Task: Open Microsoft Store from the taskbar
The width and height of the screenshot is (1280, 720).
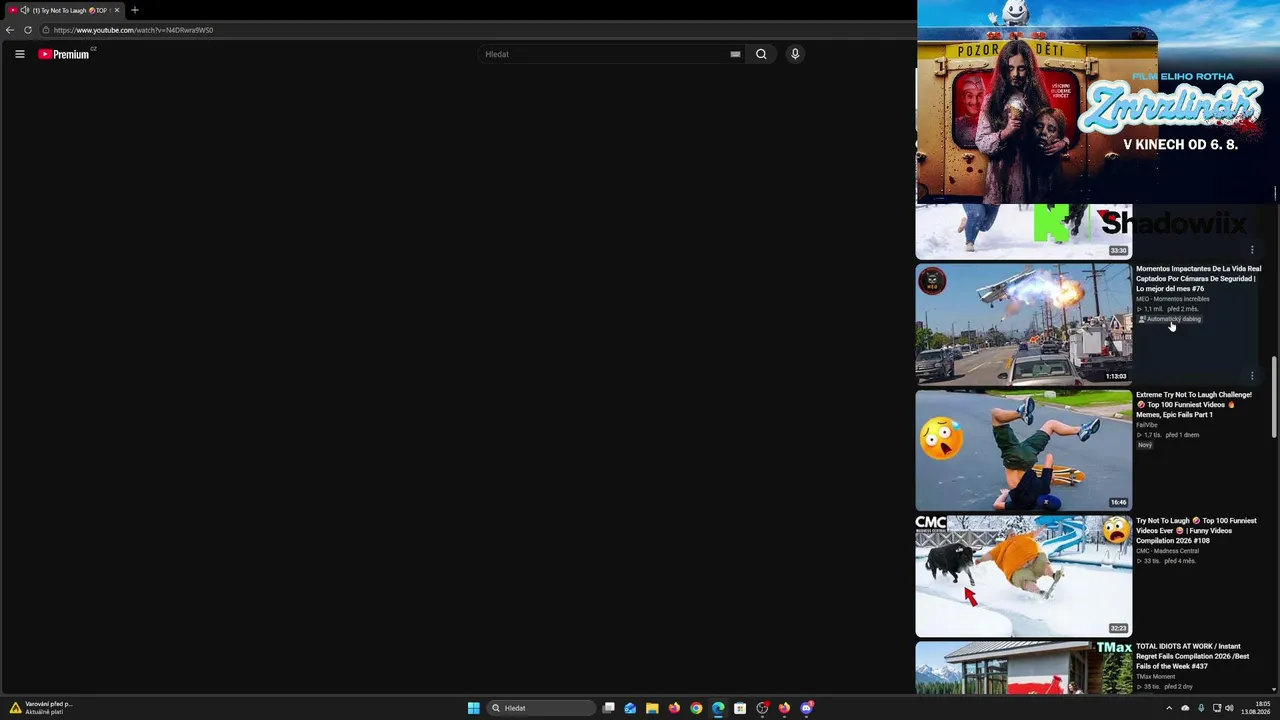Action: (x=740, y=708)
